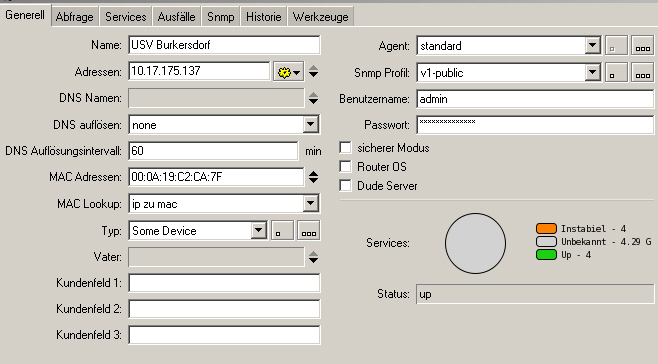Click the 'Up - 4' legend text
Viewport: 658px width, 364px height.
click(x=576, y=255)
